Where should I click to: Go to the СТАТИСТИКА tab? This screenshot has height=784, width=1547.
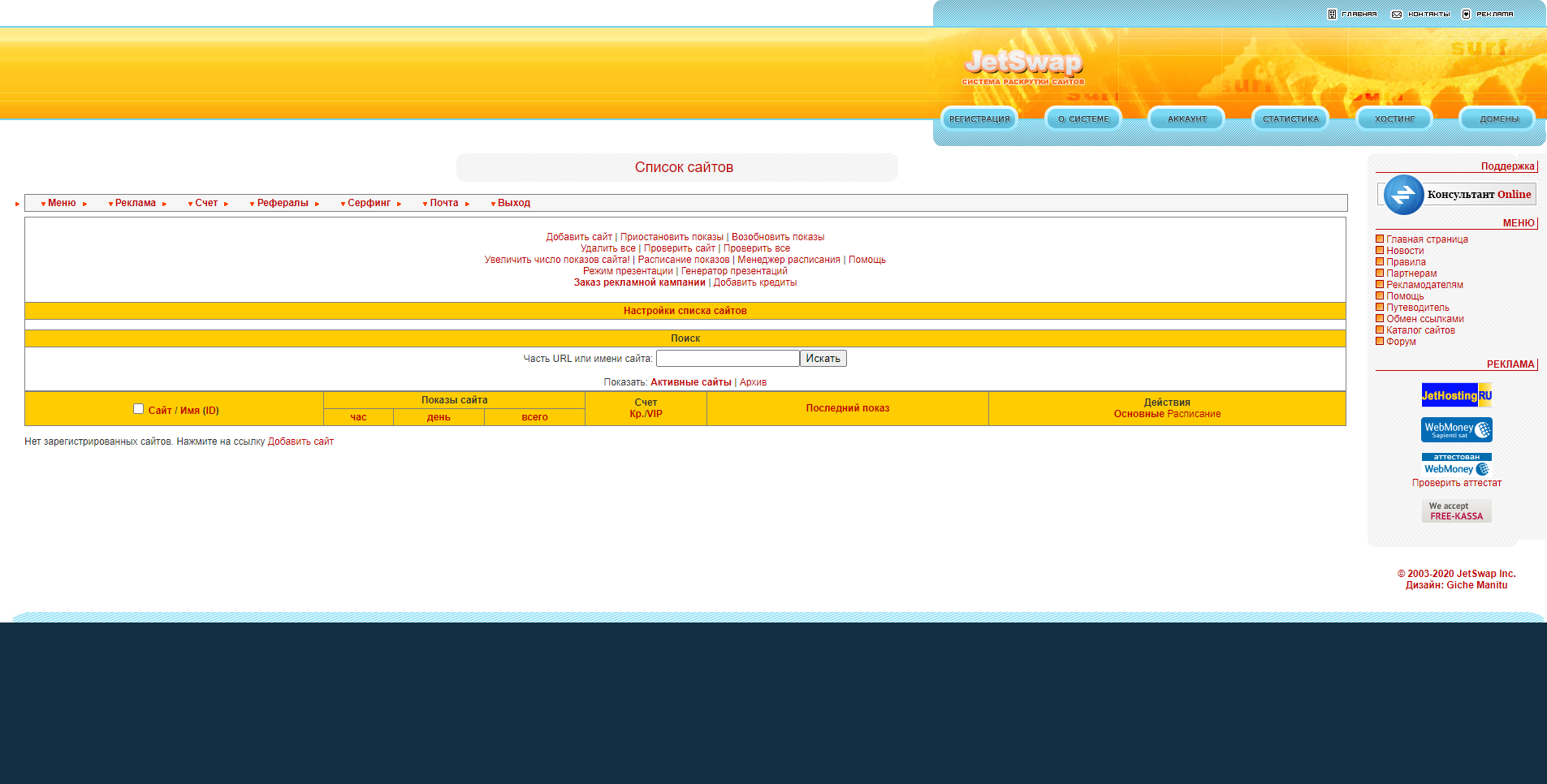(x=1290, y=119)
